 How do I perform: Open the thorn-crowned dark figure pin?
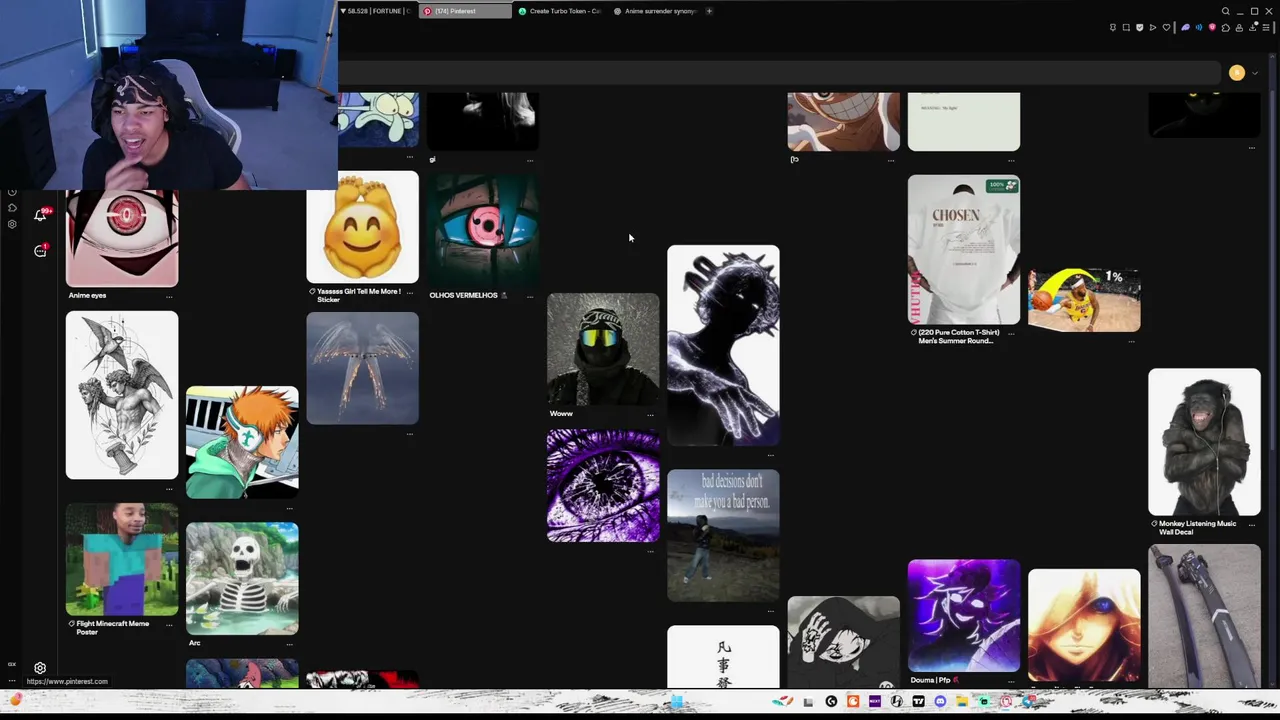(723, 345)
